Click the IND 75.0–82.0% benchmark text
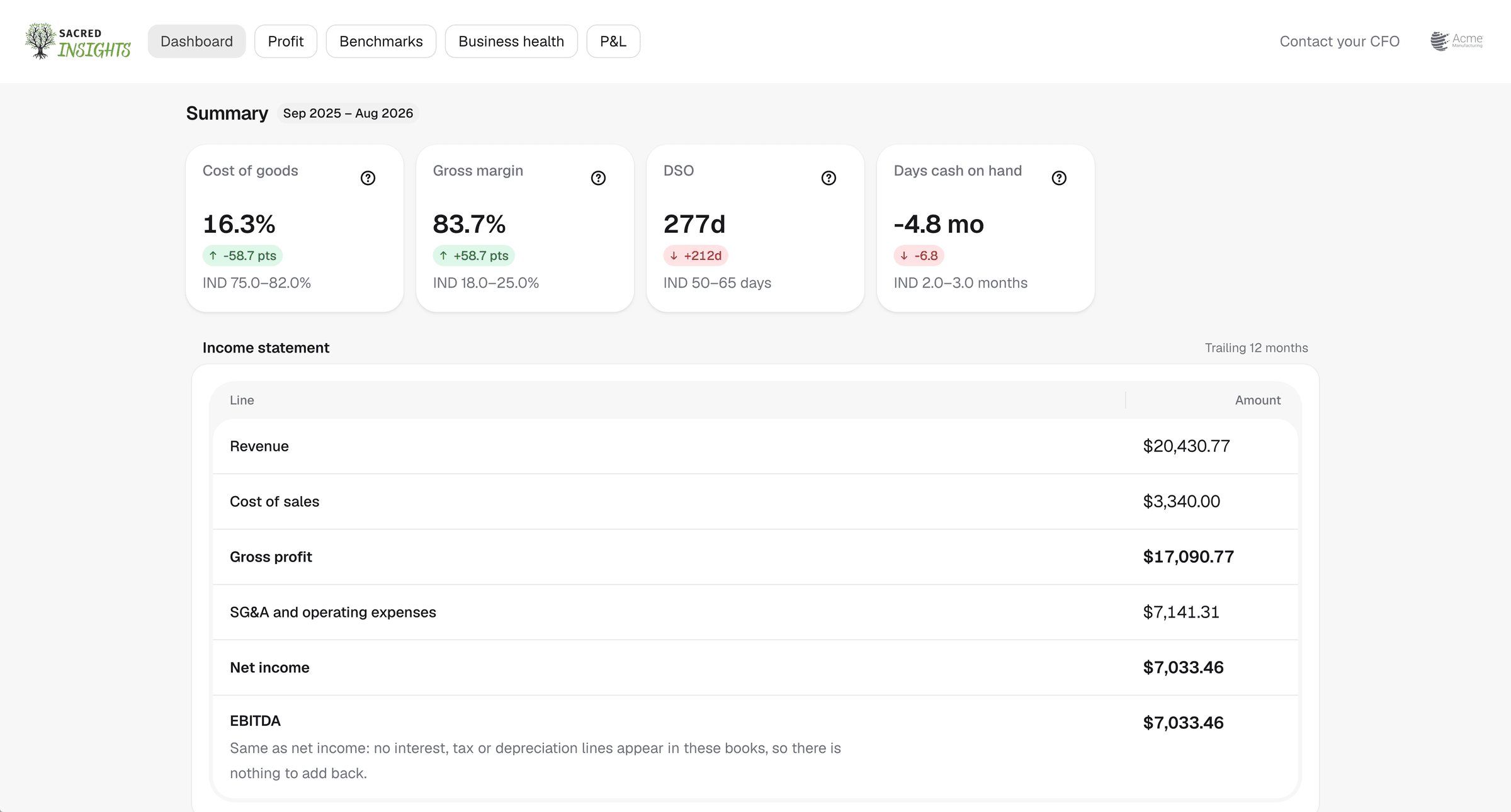Screen dimensions: 1511x812 pyautogui.click(x=257, y=283)
